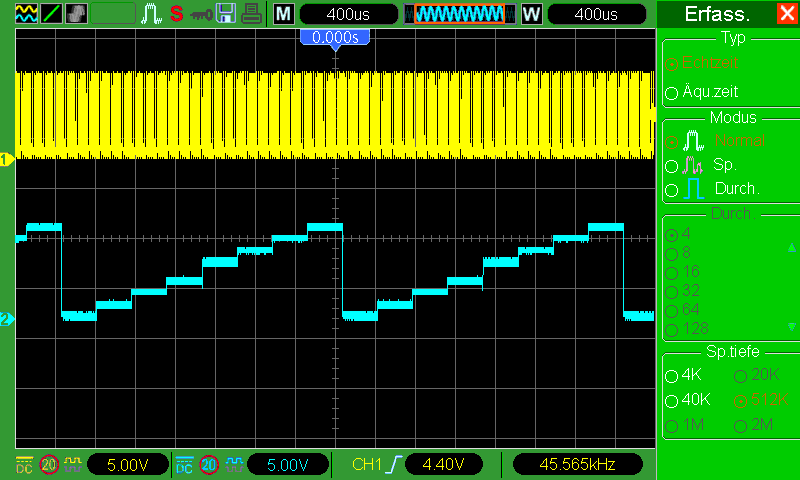Select the green line vector icon

pos(52,14)
